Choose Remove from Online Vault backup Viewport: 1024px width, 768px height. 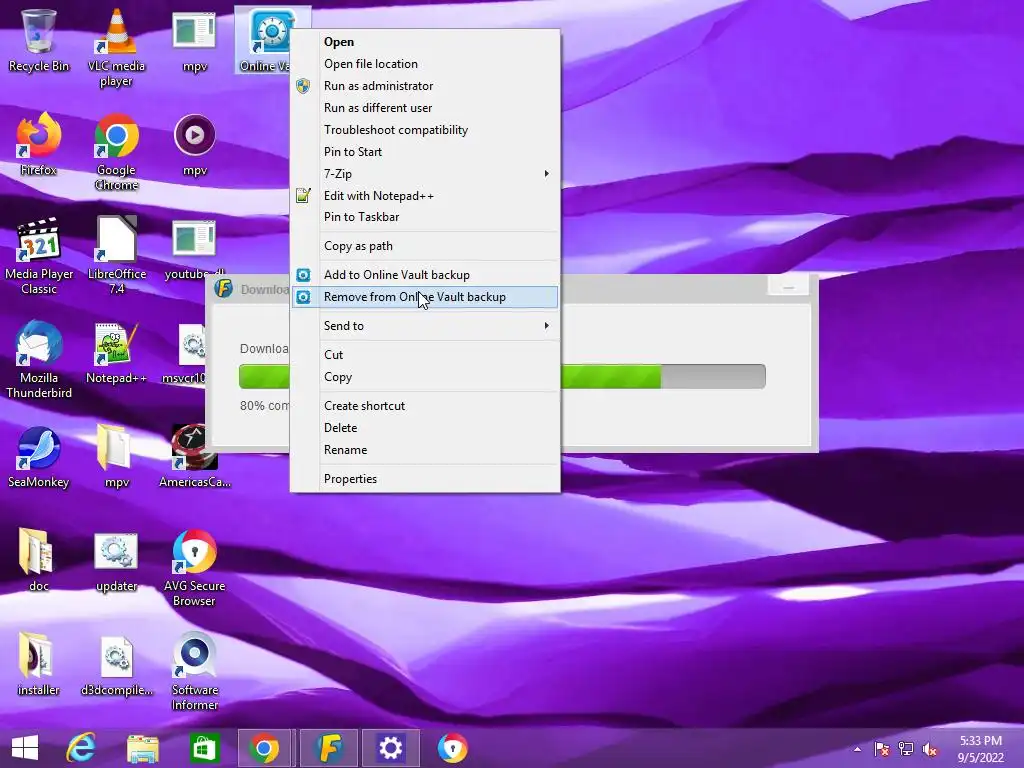click(424, 297)
